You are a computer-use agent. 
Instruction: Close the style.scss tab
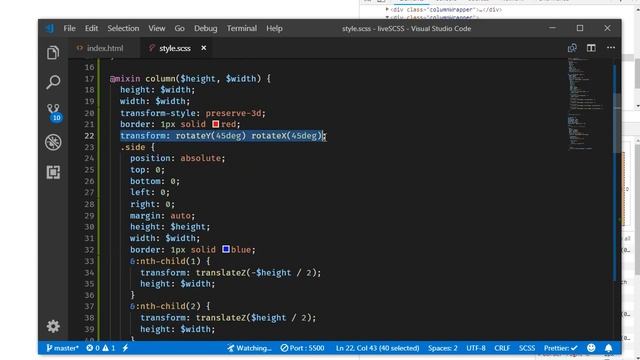pyautogui.click(x=204, y=48)
